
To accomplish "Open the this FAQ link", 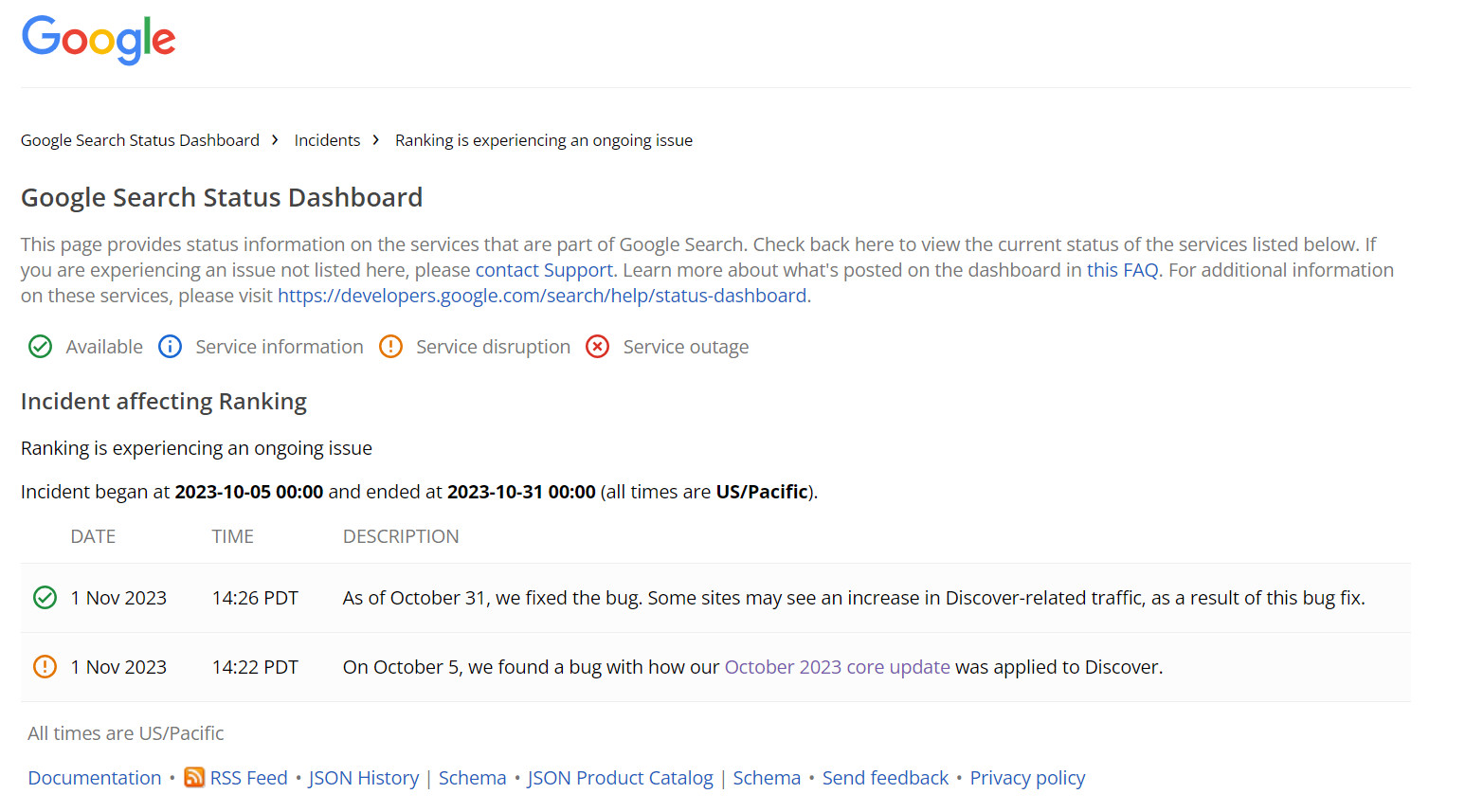I will [1122, 270].
